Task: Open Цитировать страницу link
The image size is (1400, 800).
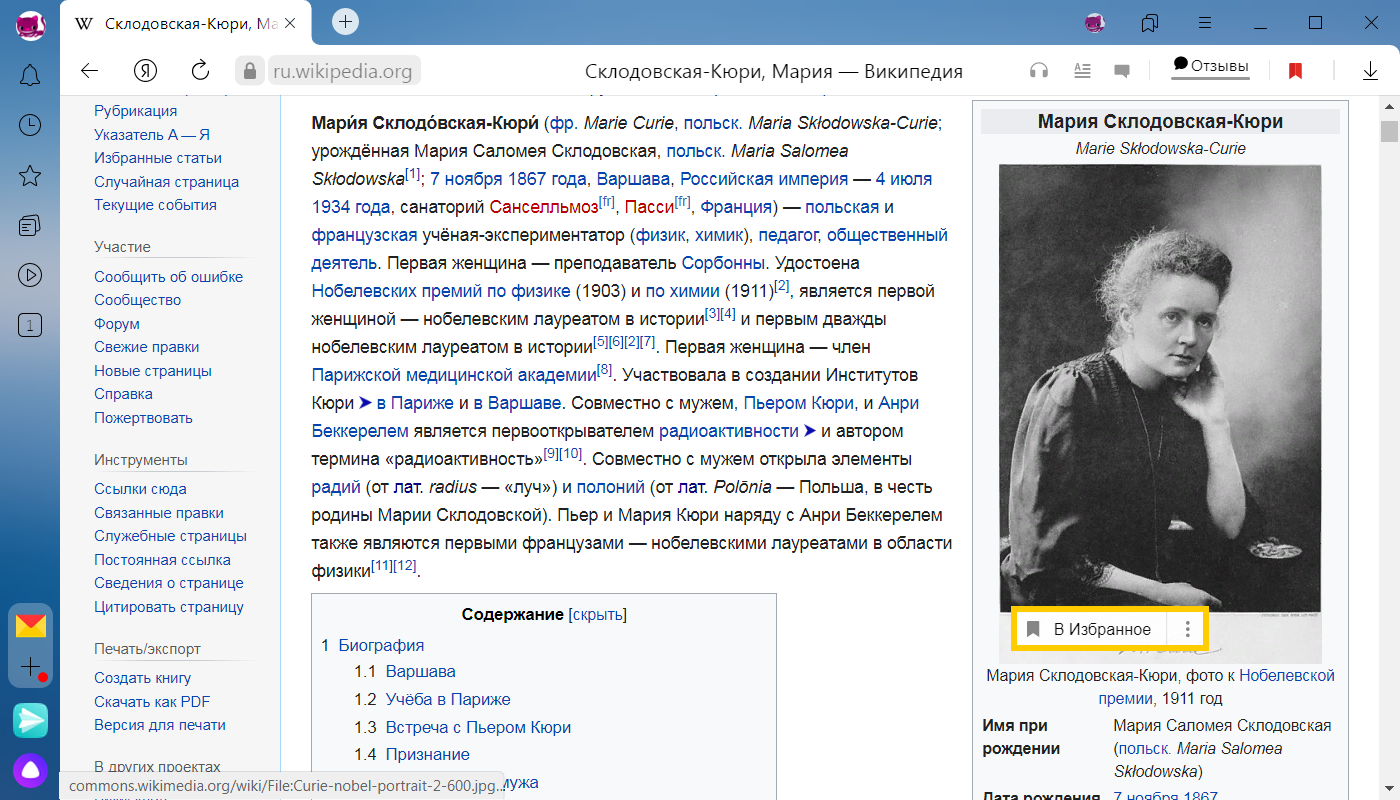Action: (169, 607)
